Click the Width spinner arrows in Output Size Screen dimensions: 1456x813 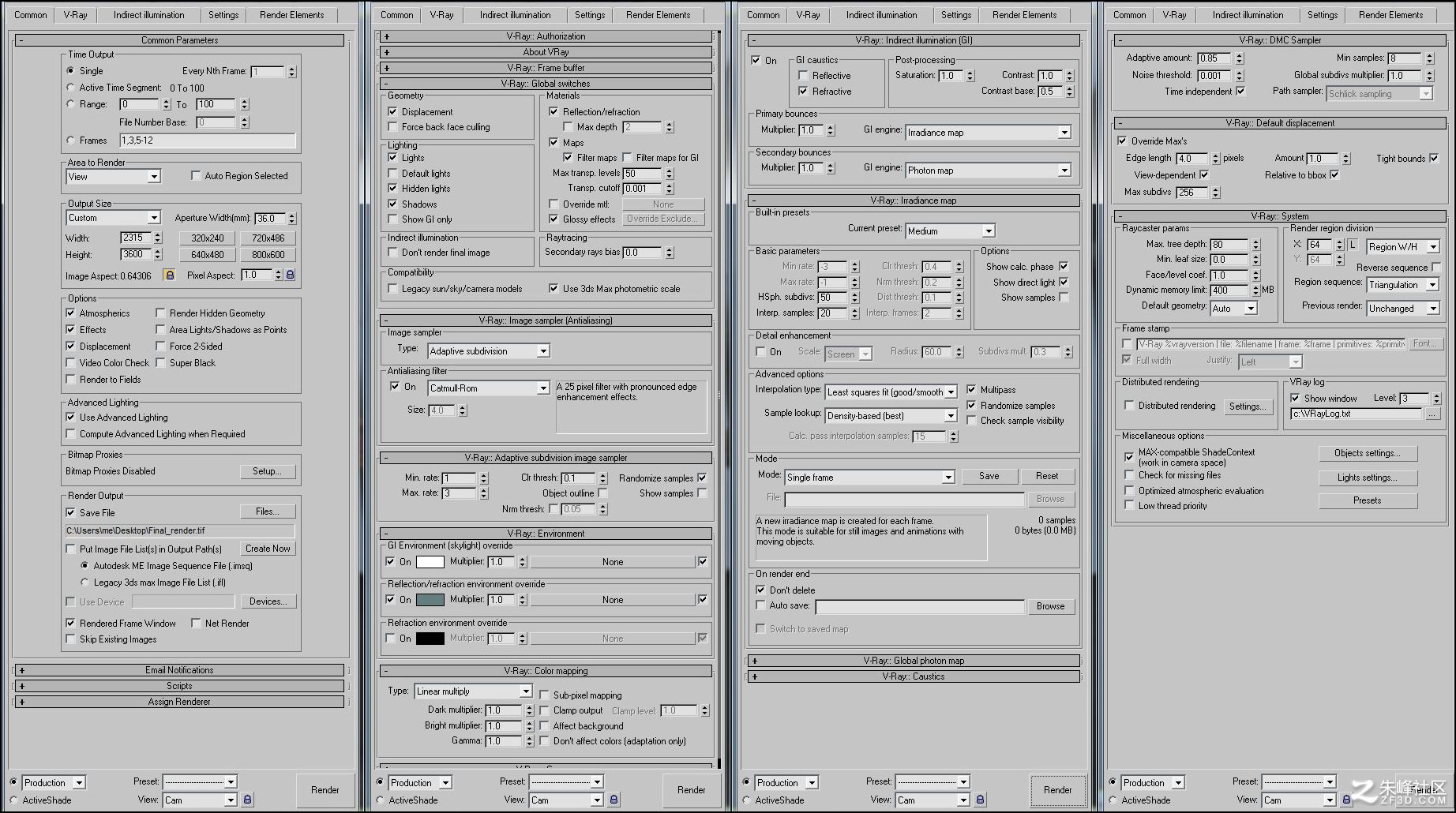point(158,238)
